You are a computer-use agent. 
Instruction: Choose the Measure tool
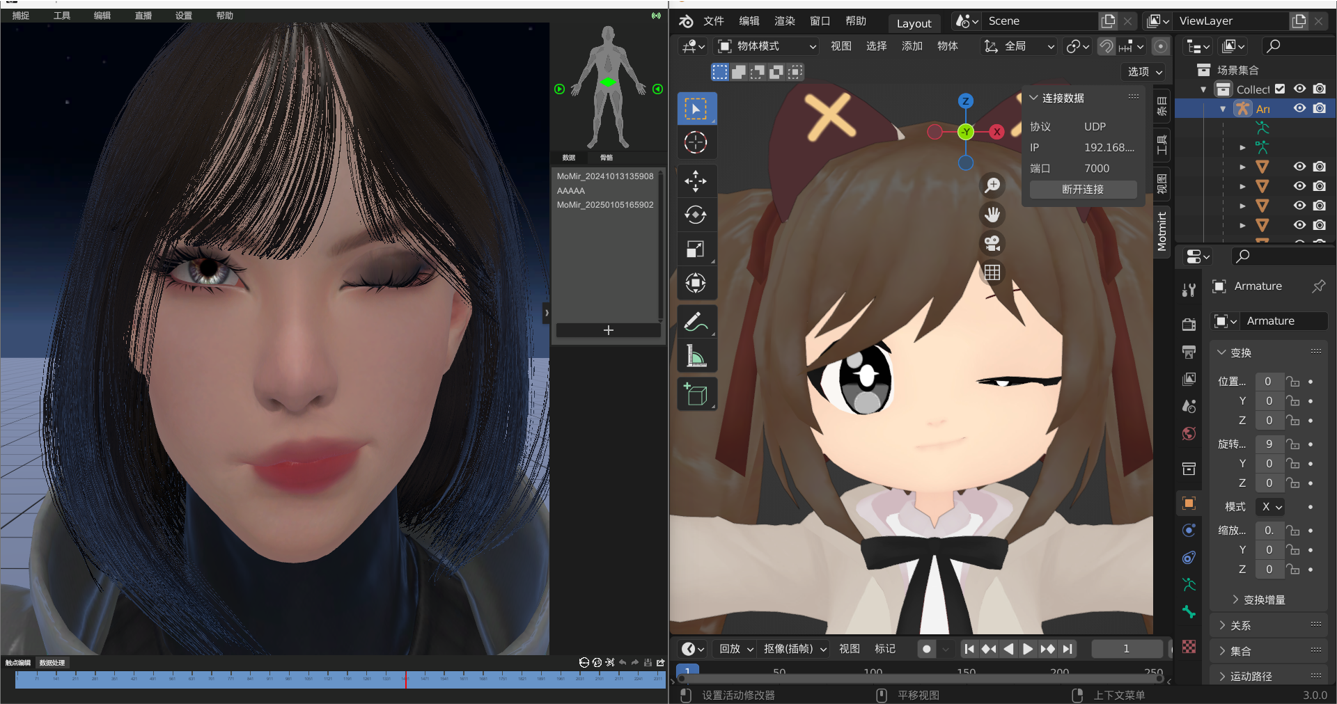695,357
